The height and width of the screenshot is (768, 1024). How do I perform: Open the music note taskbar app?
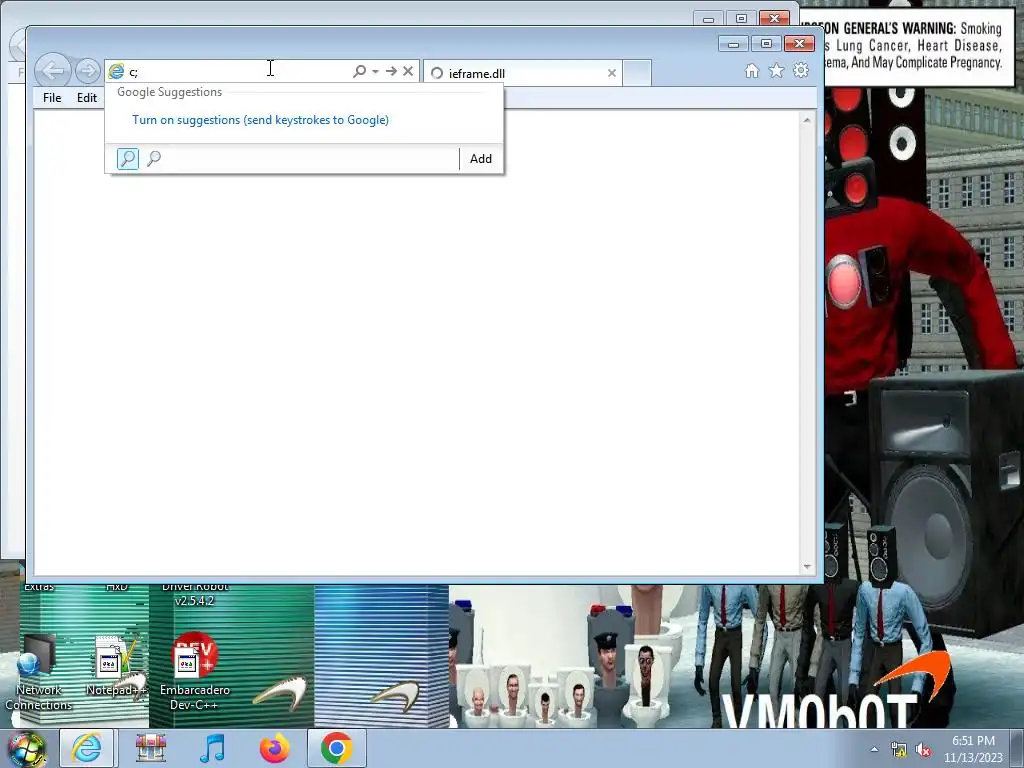pyautogui.click(x=212, y=748)
